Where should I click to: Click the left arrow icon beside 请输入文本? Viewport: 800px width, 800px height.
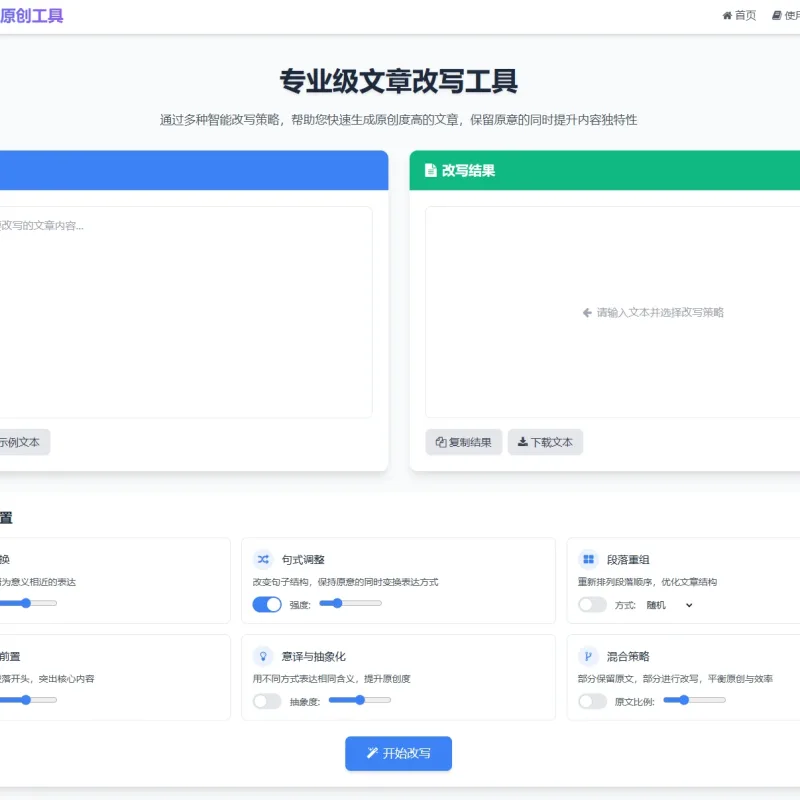587,312
